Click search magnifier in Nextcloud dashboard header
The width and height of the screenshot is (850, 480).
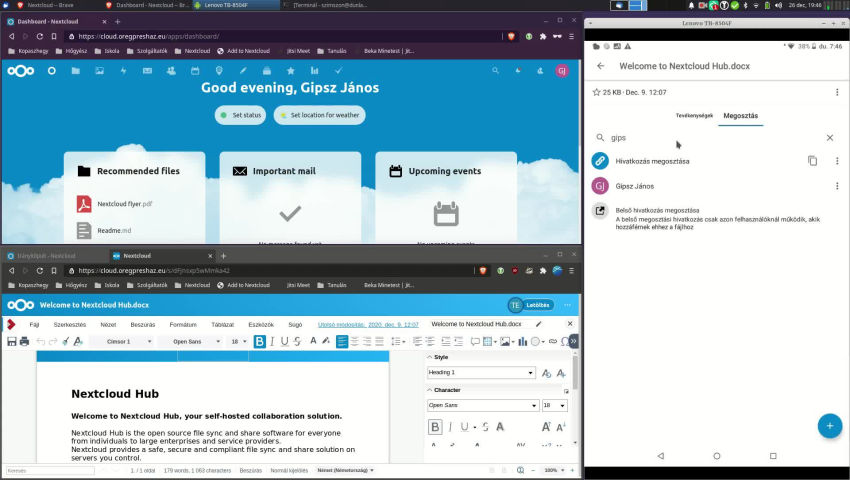click(x=495, y=71)
